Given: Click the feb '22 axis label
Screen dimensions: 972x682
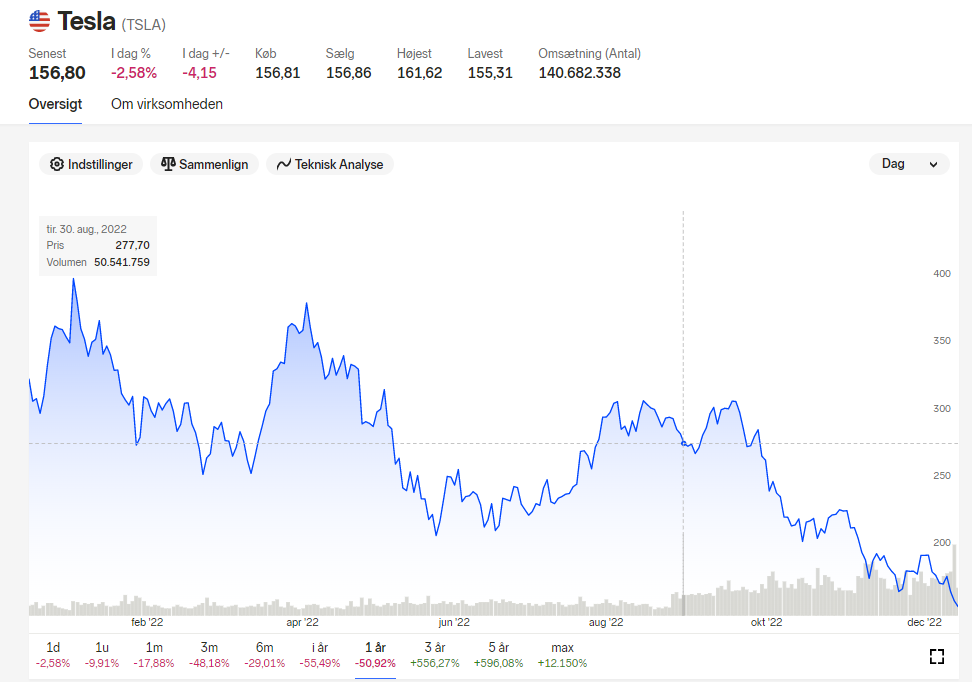Looking at the screenshot, I should pos(147,622).
